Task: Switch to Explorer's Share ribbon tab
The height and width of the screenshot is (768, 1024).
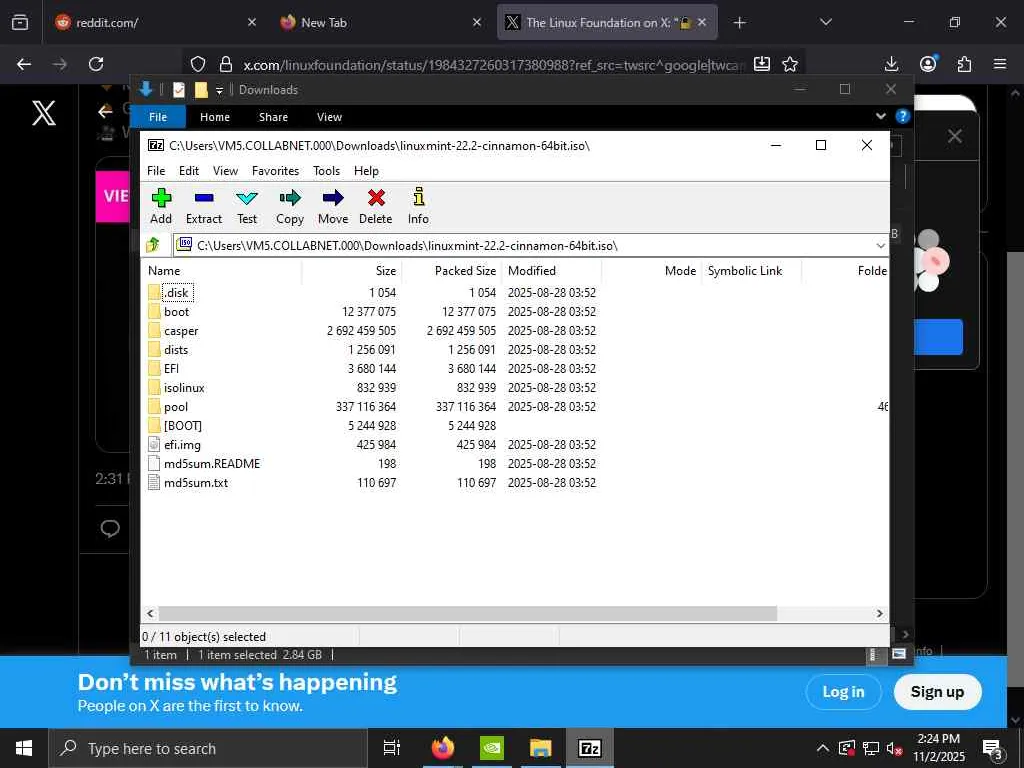Action: [x=273, y=117]
